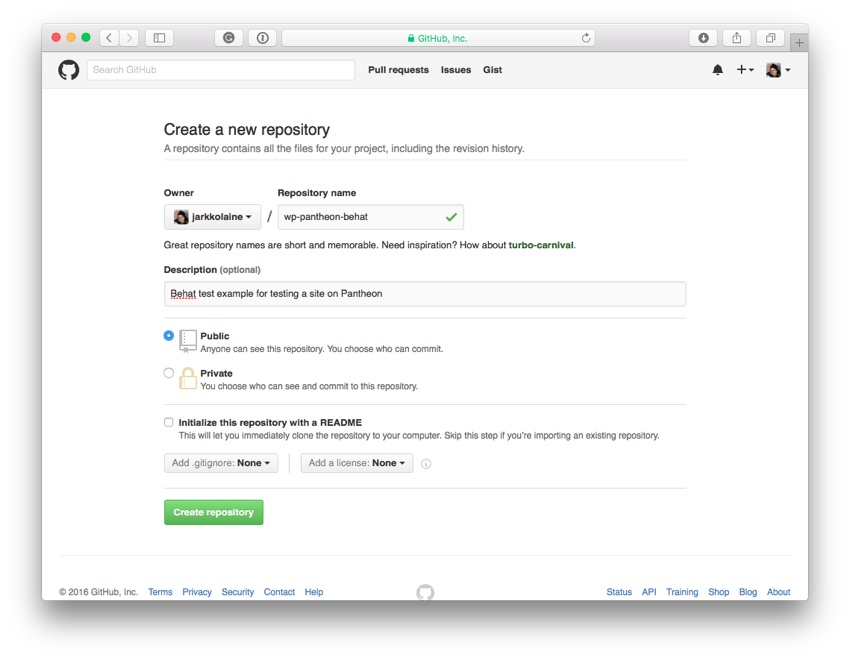The height and width of the screenshot is (660, 850).
Task: Use the turbo-carnival name suggestion
Action: tap(541, 245)
